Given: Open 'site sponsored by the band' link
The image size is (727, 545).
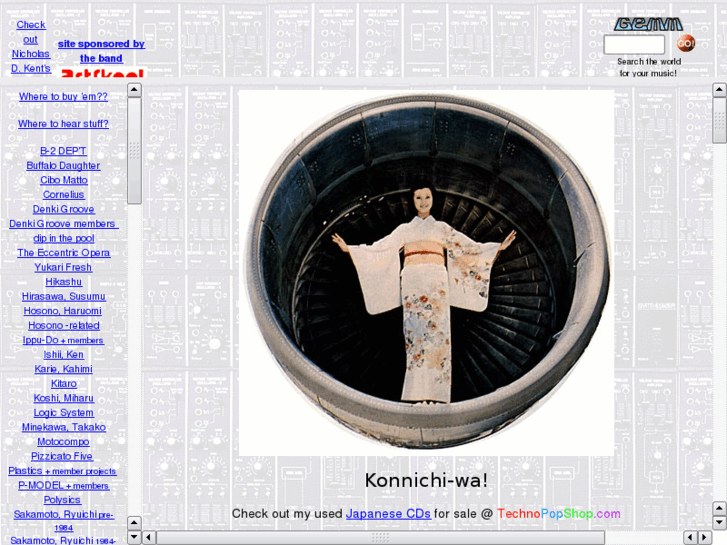Looking at the screenshot, I should click(x=101, y=51).
